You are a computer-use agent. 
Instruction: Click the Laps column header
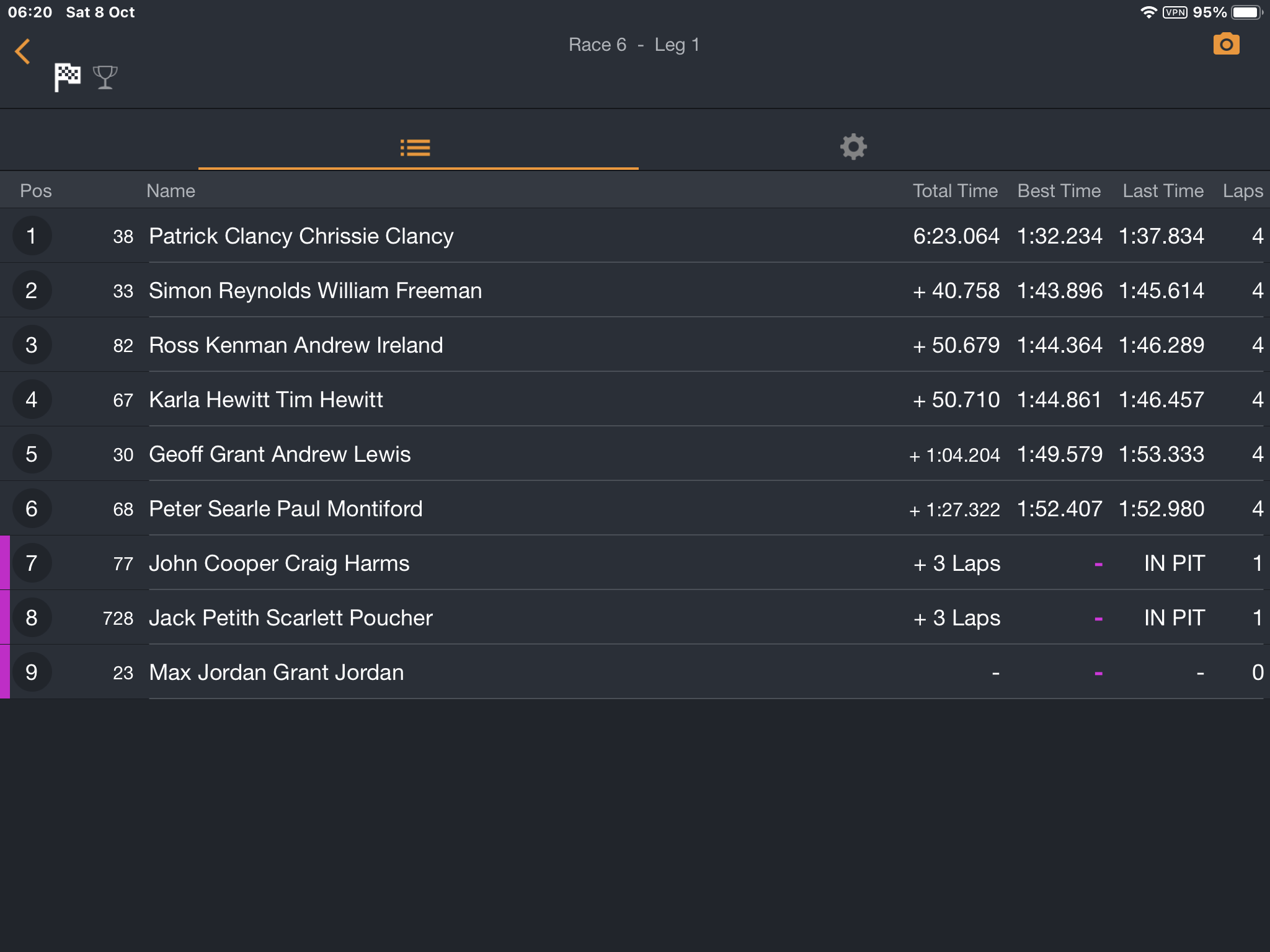tap(1243, 191)
